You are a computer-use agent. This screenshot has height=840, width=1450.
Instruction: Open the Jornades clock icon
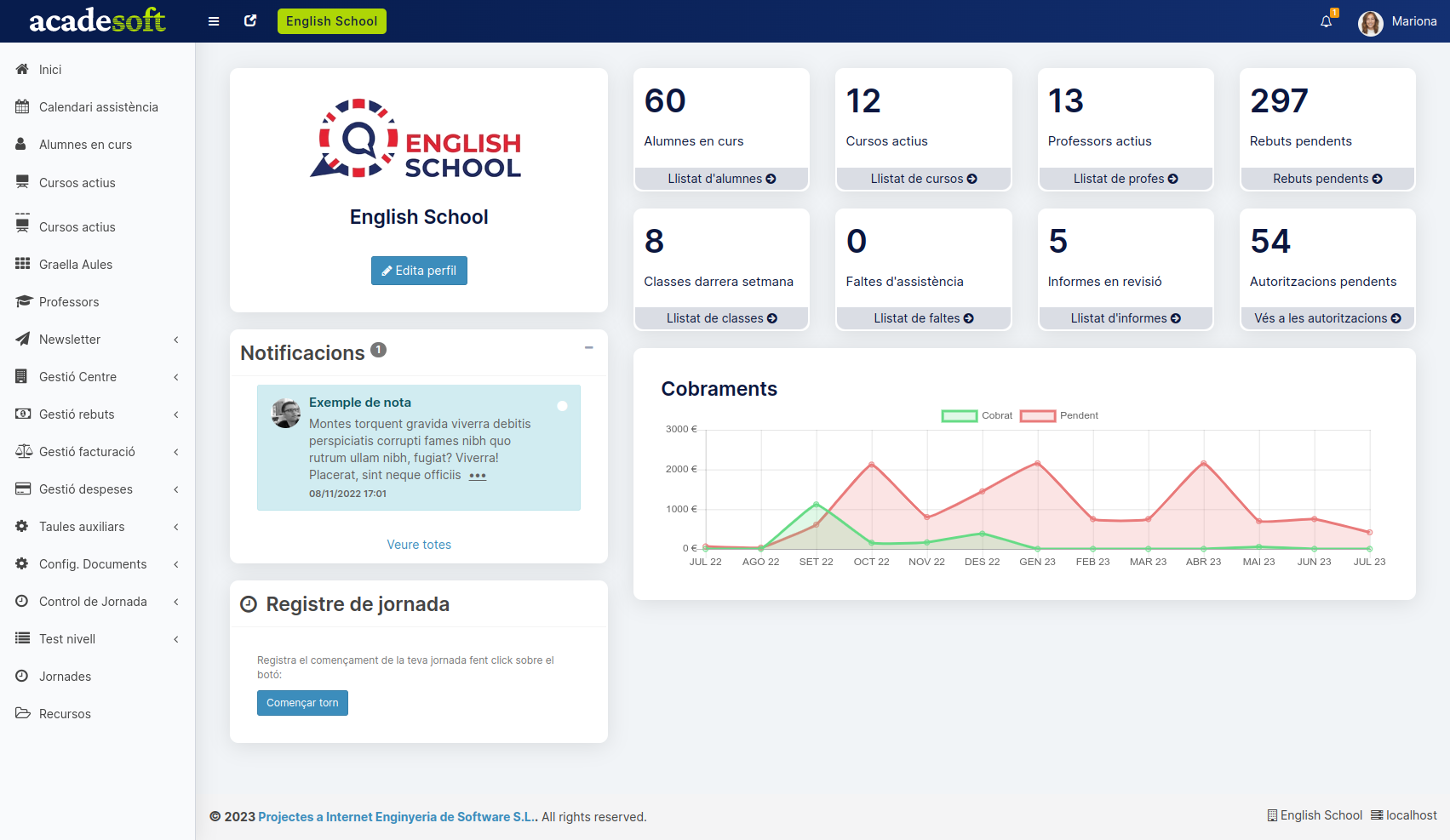click(21, 676)
